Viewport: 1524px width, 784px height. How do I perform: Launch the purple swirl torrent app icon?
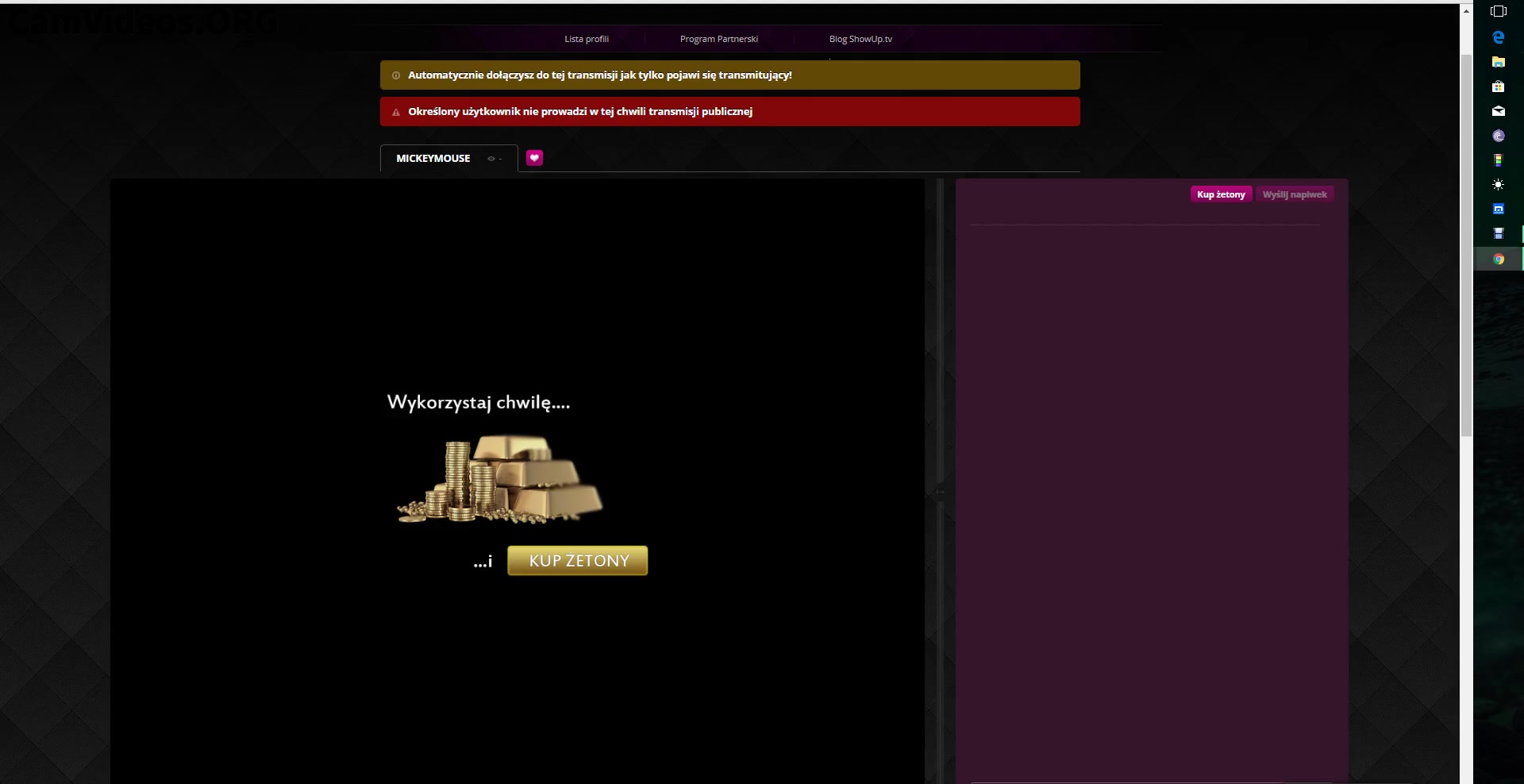click(x=1498, y=136)
